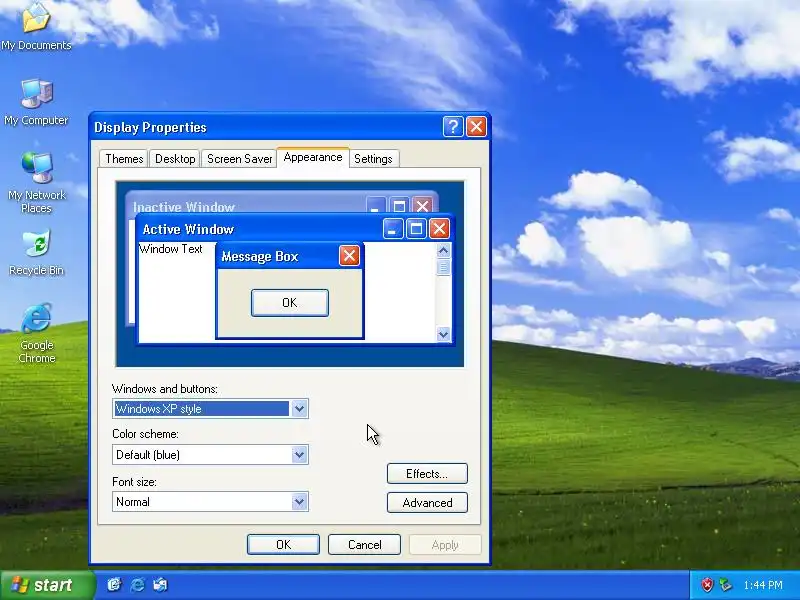Click the Cancel button
Viewport: 800px width, 600px height.
(x=364, y=544)
